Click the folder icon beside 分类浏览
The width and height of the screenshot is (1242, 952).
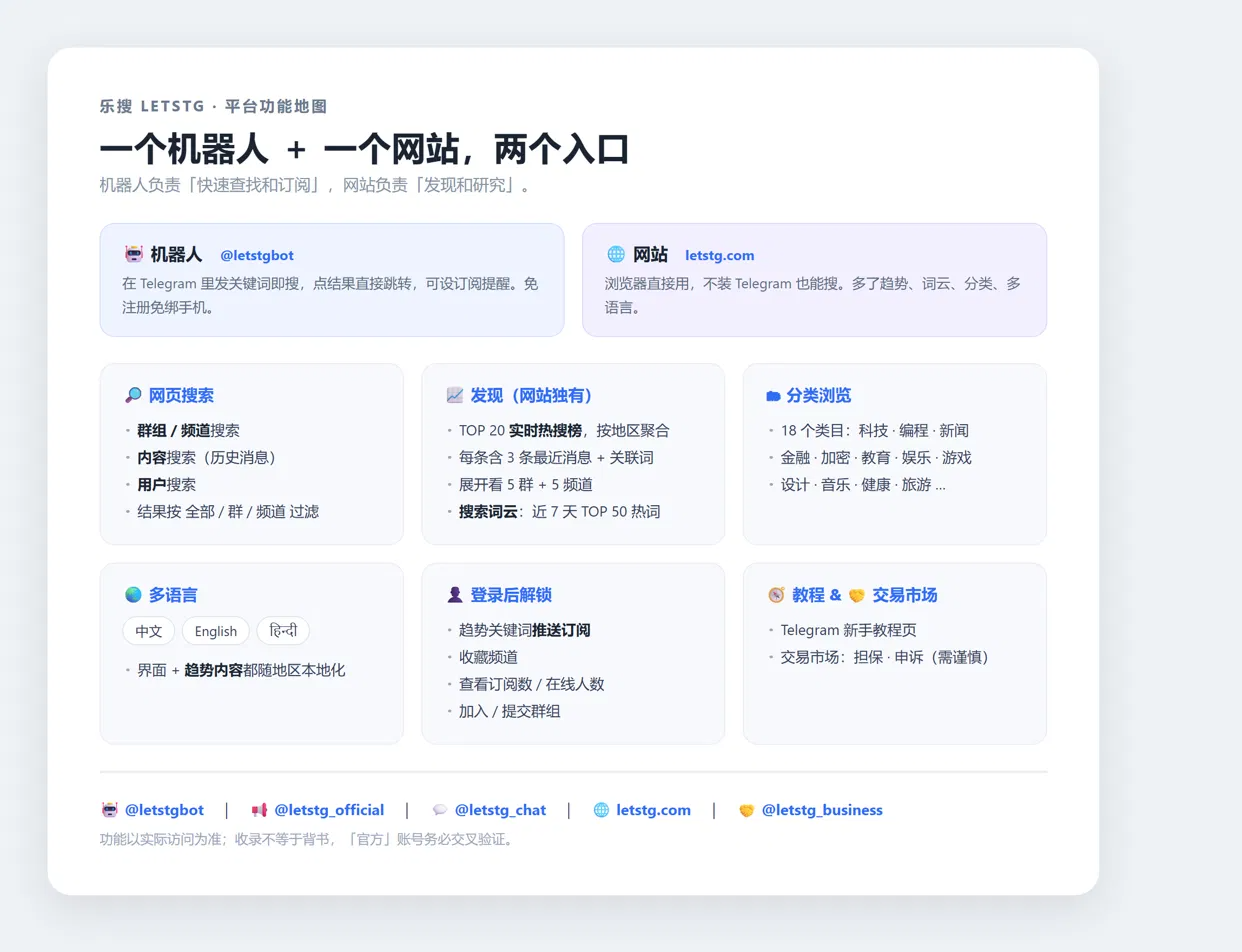[x=773, y=396]
